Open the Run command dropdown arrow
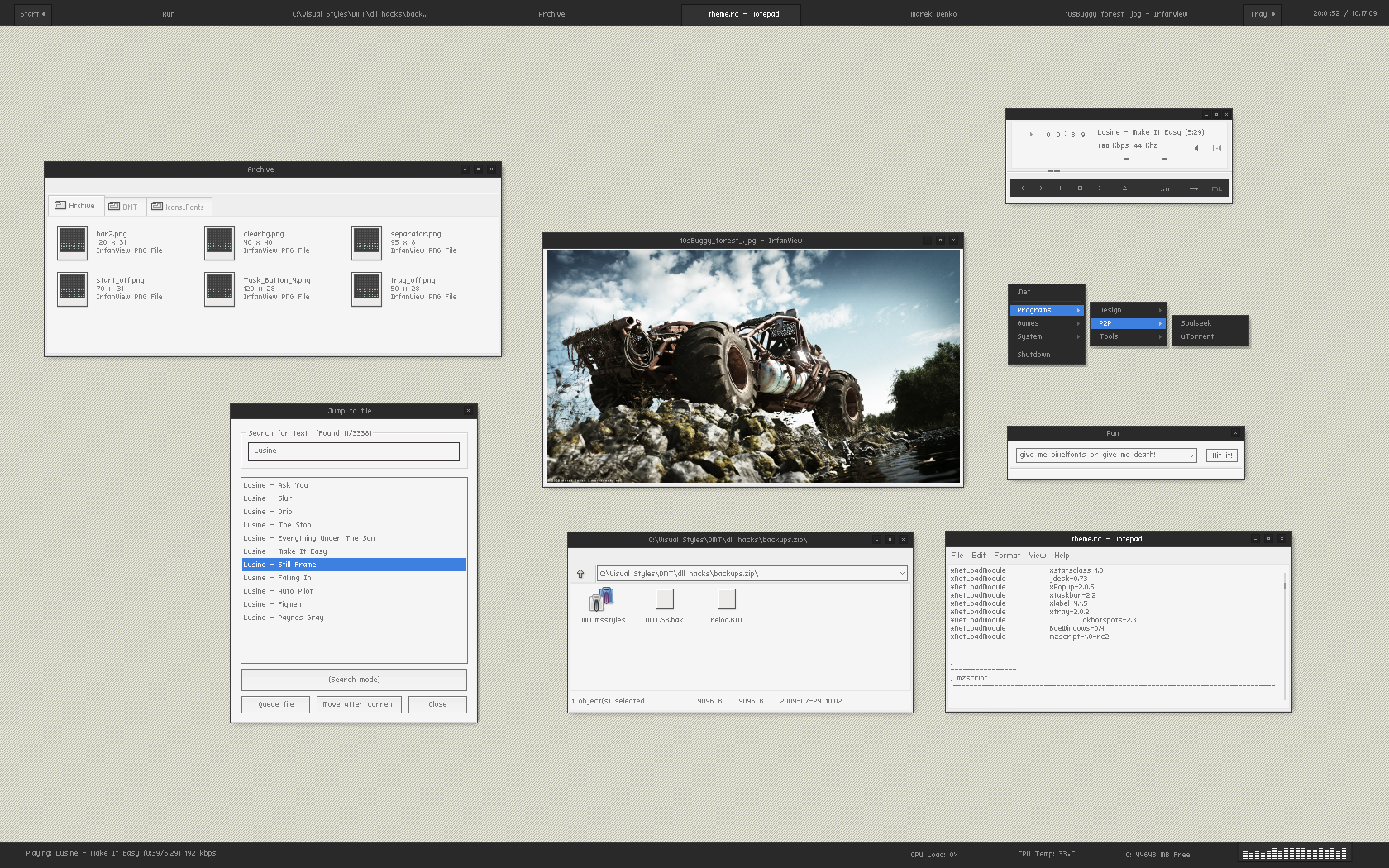The height and width of the screenshot is (868, 1389). 1191,455
